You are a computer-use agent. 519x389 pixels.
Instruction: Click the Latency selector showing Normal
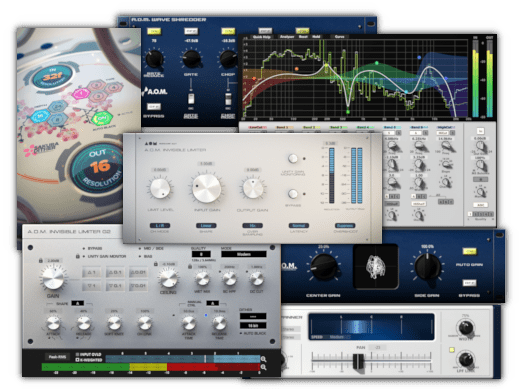[299, 226]
